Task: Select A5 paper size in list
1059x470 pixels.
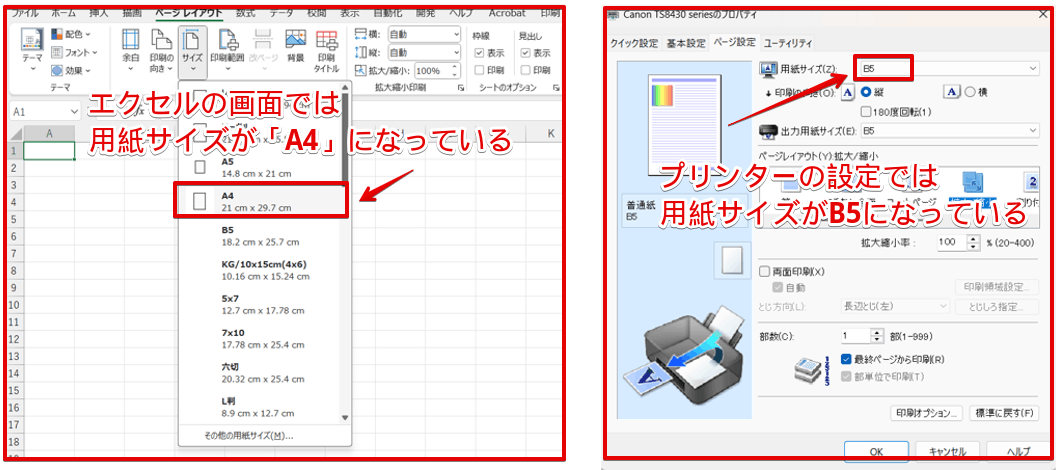Action: [x=260, y=167]
